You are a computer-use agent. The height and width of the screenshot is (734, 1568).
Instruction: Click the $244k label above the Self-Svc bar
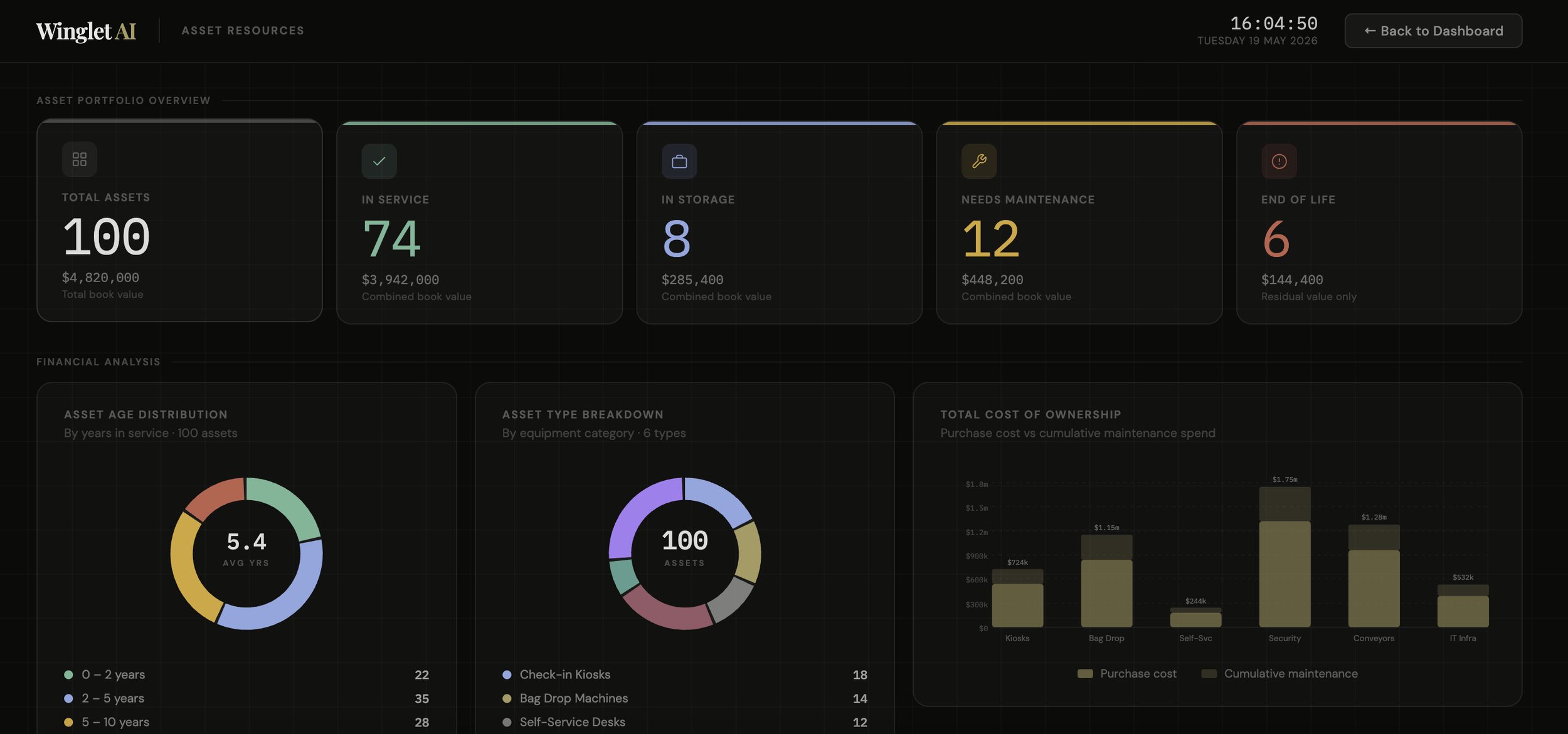click(1195, 602)
